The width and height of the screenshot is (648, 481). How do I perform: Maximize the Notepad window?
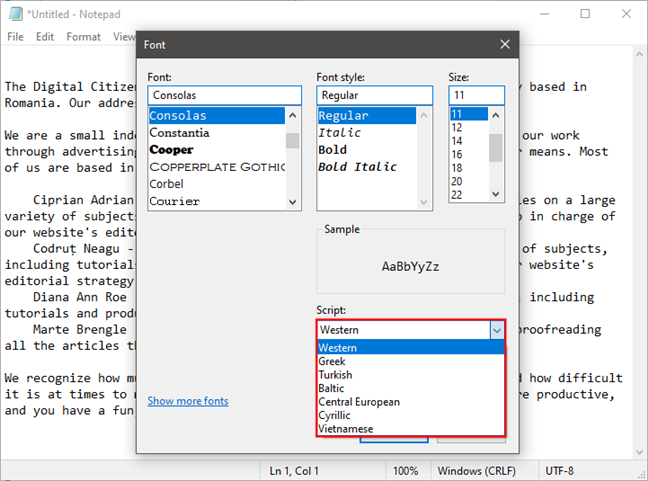(585, 14)
